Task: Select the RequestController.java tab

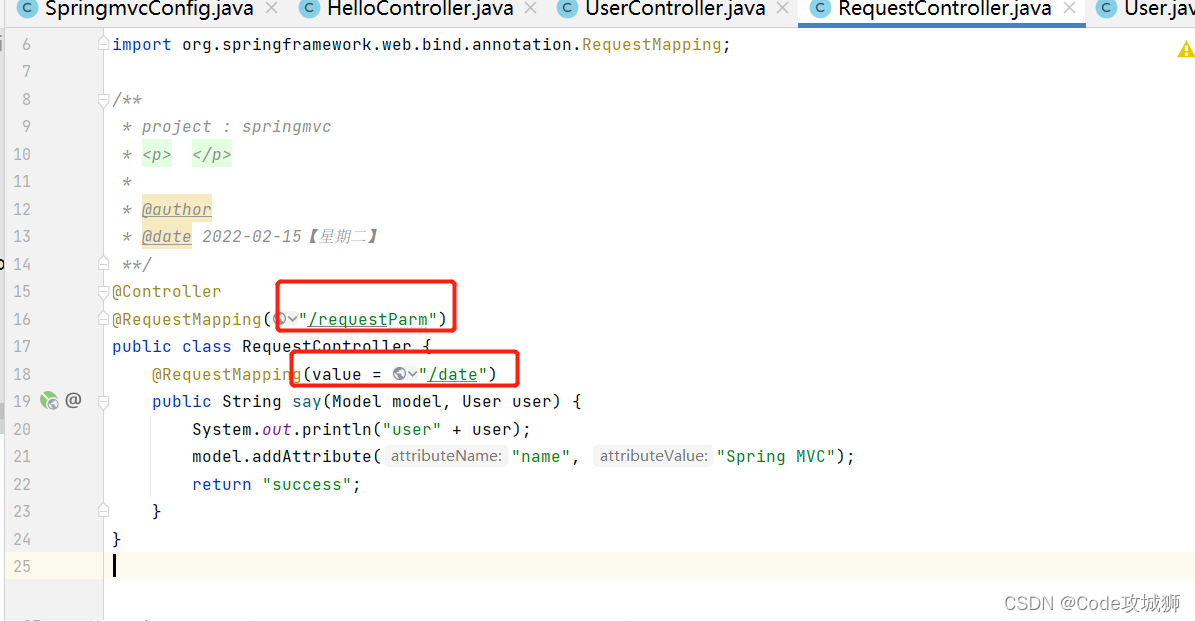Action: click(x=944, y=9)
